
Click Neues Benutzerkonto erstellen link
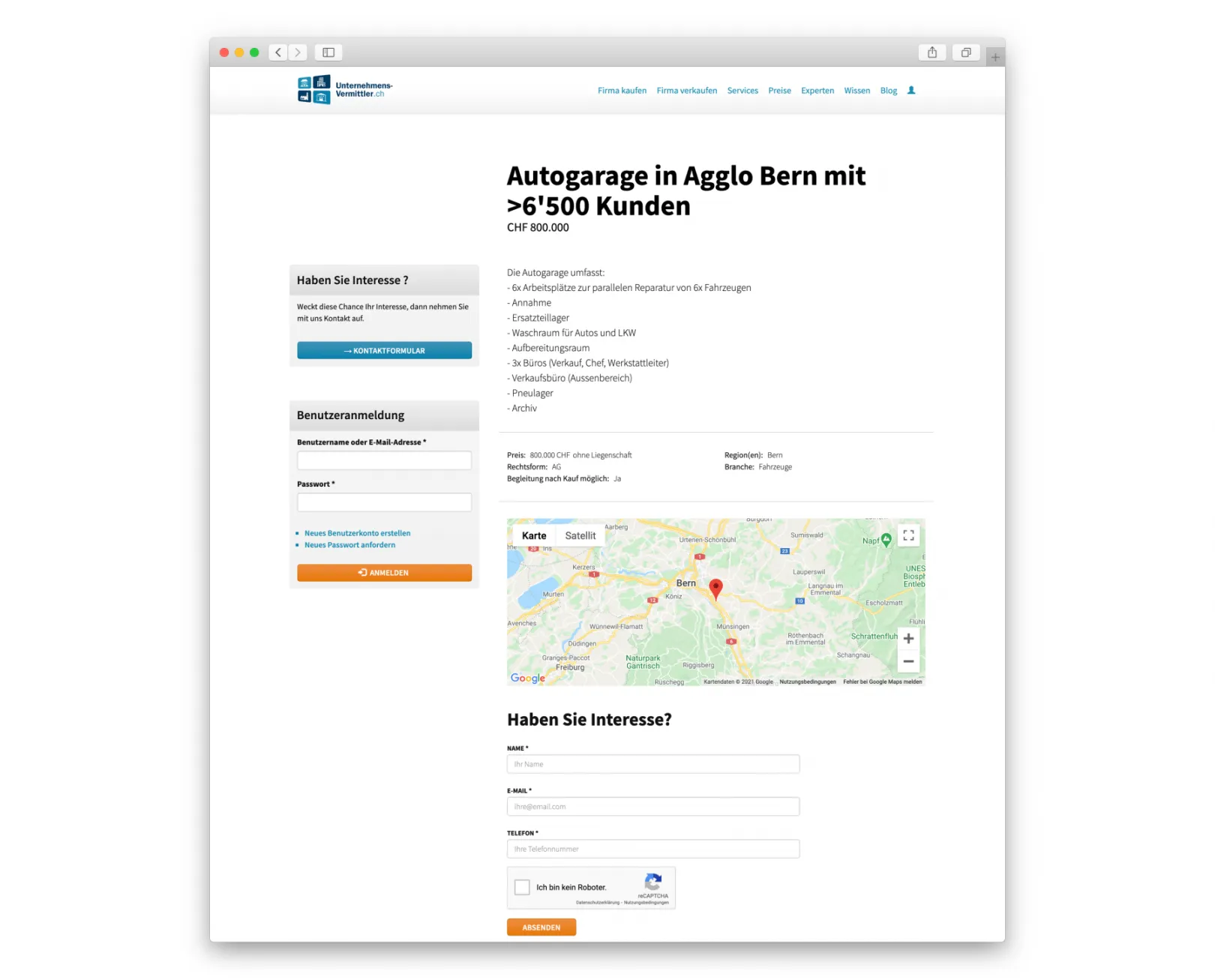pyautogui.click(x=357, y=533)
